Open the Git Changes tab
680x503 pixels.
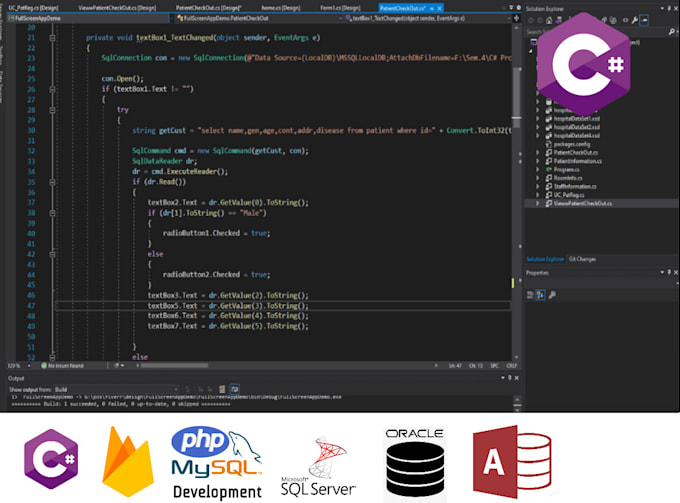pos(582,259)
